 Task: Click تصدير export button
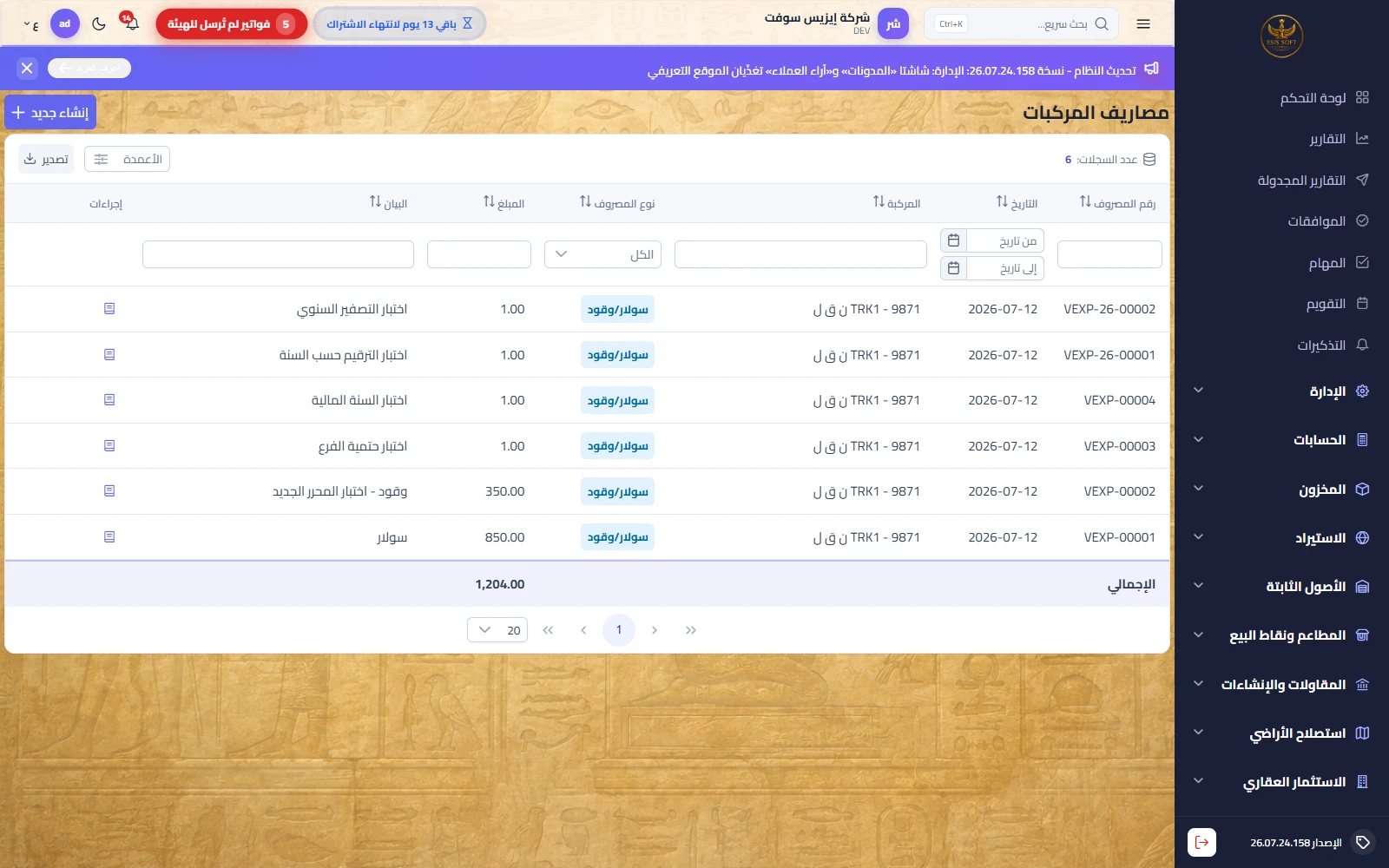46,159
